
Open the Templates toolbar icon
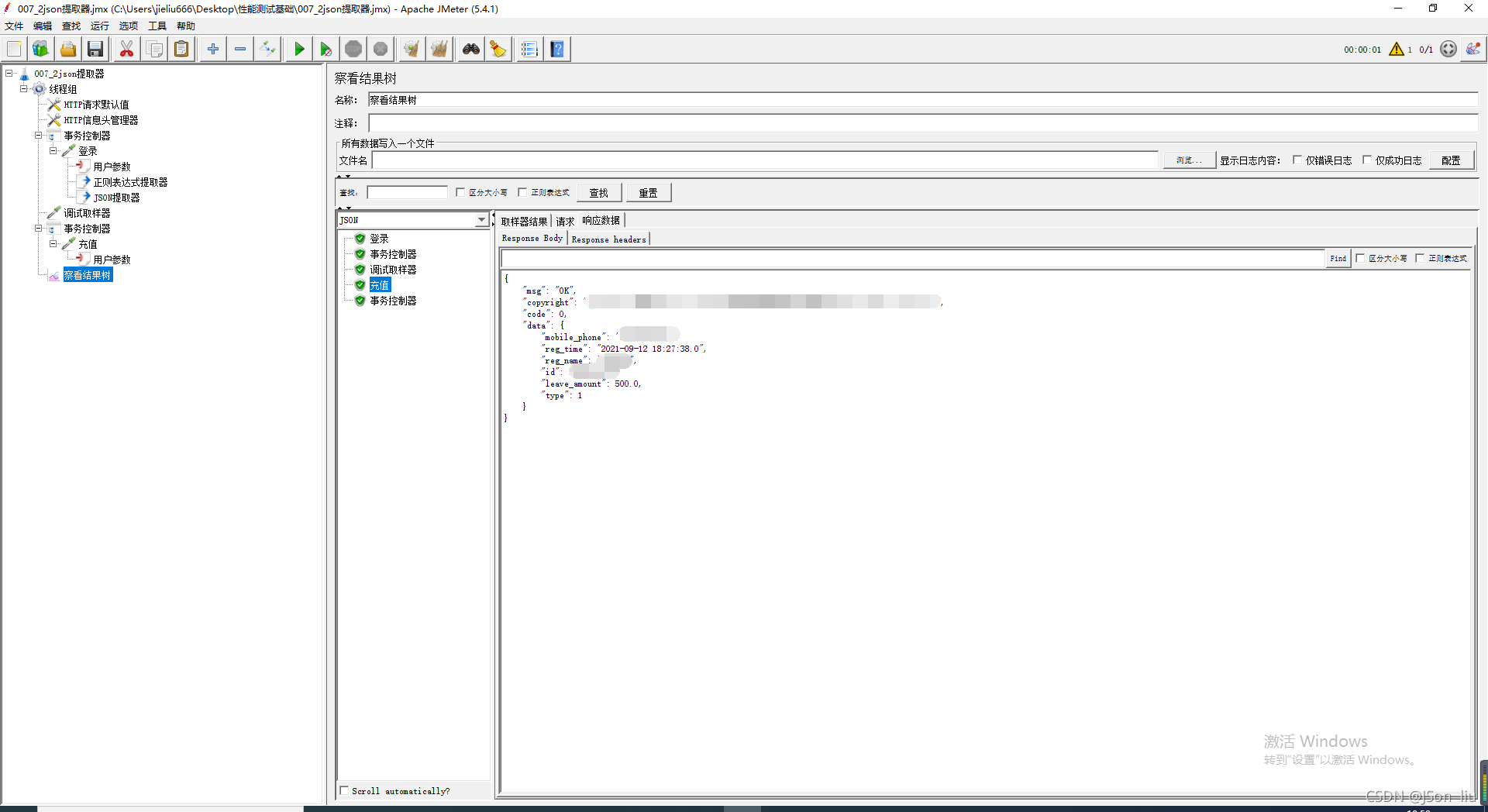41,49
